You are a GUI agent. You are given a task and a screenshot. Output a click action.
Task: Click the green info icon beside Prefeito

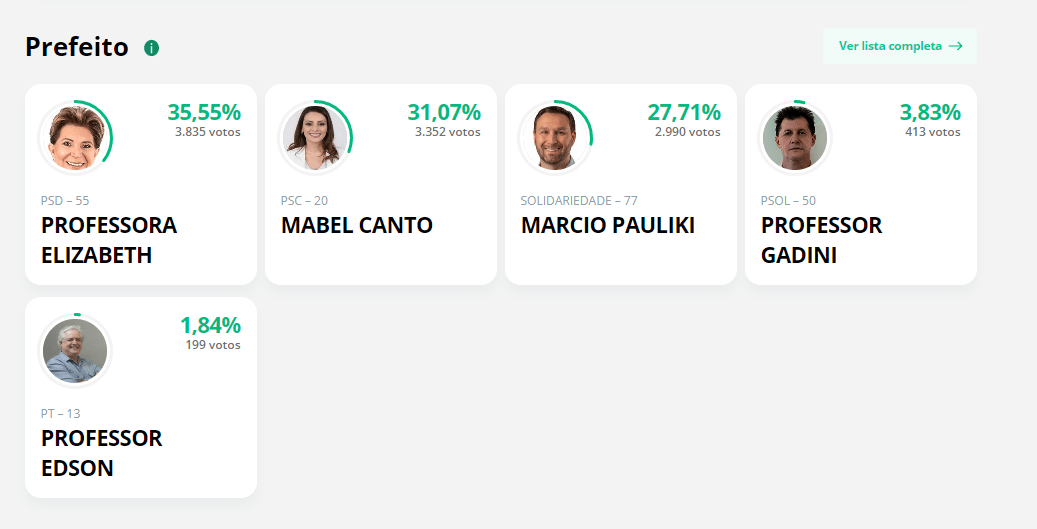151,48
